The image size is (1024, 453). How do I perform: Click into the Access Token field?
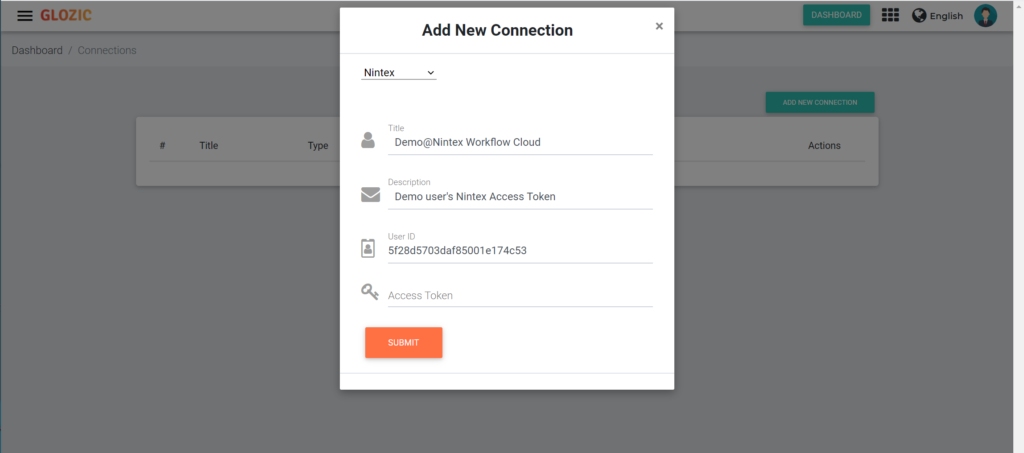[x=520, y=296]
